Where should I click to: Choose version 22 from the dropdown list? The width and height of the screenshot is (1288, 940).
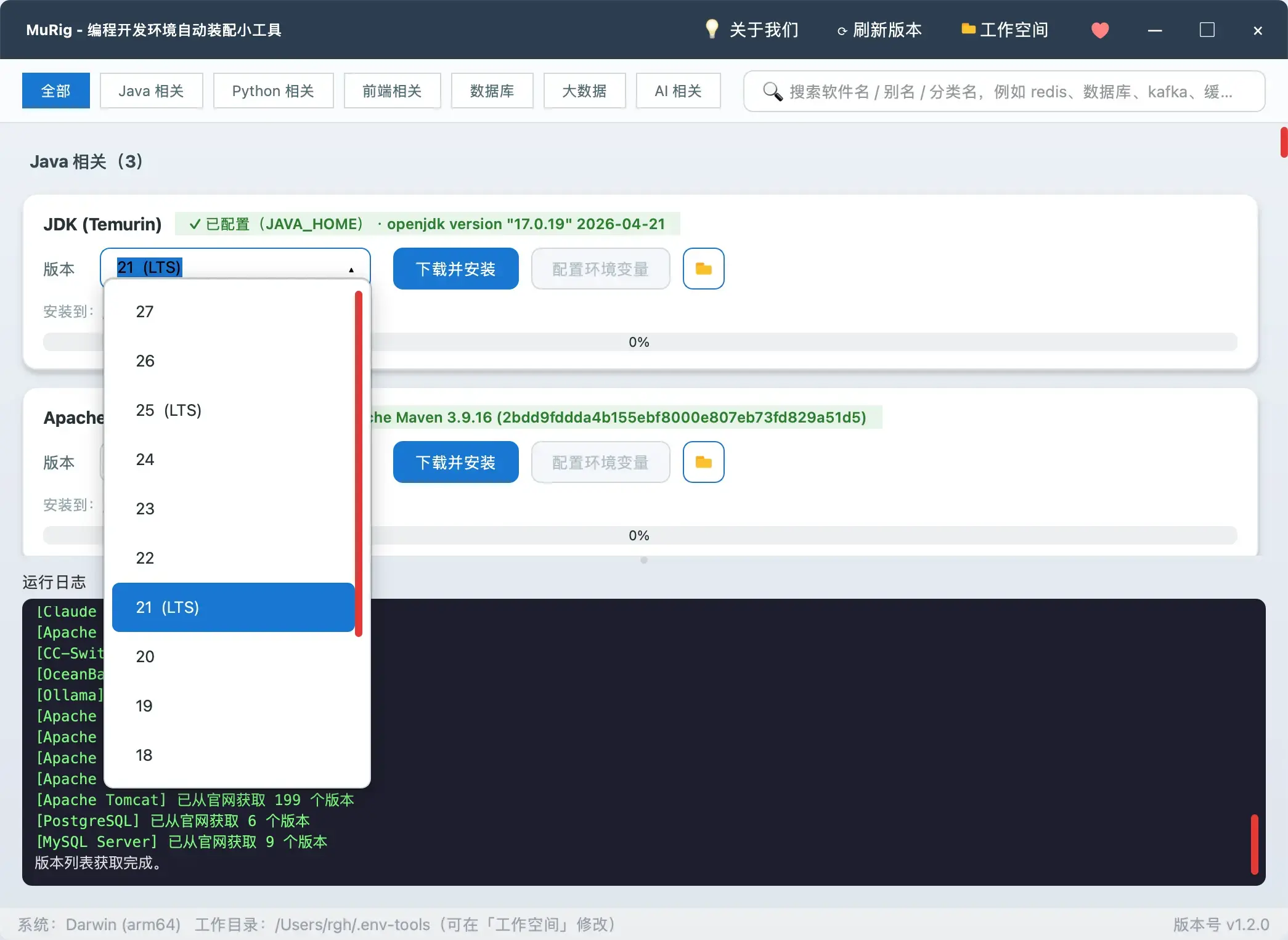(234, 558)
